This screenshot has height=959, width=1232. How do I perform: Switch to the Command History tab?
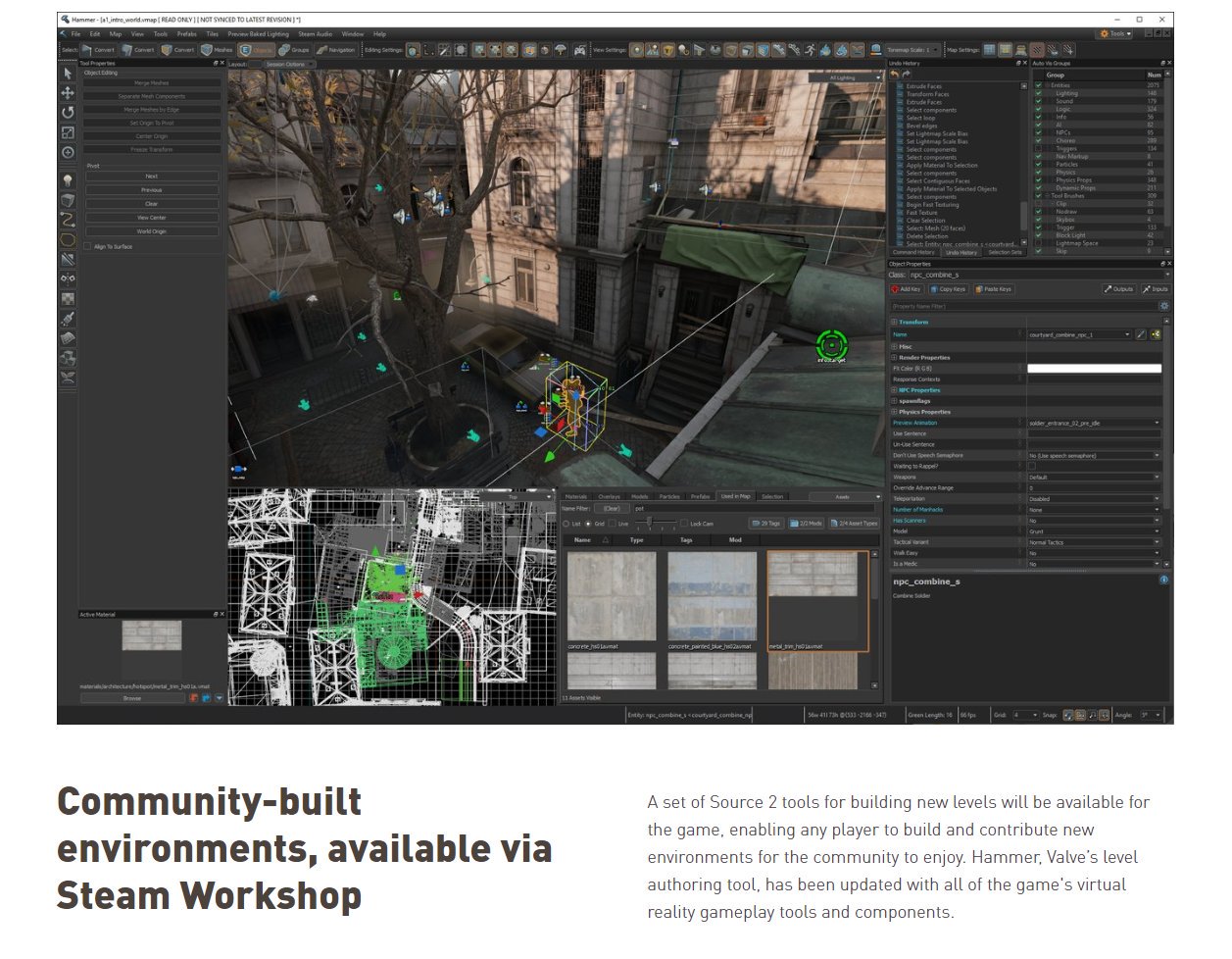pos(913,253)
